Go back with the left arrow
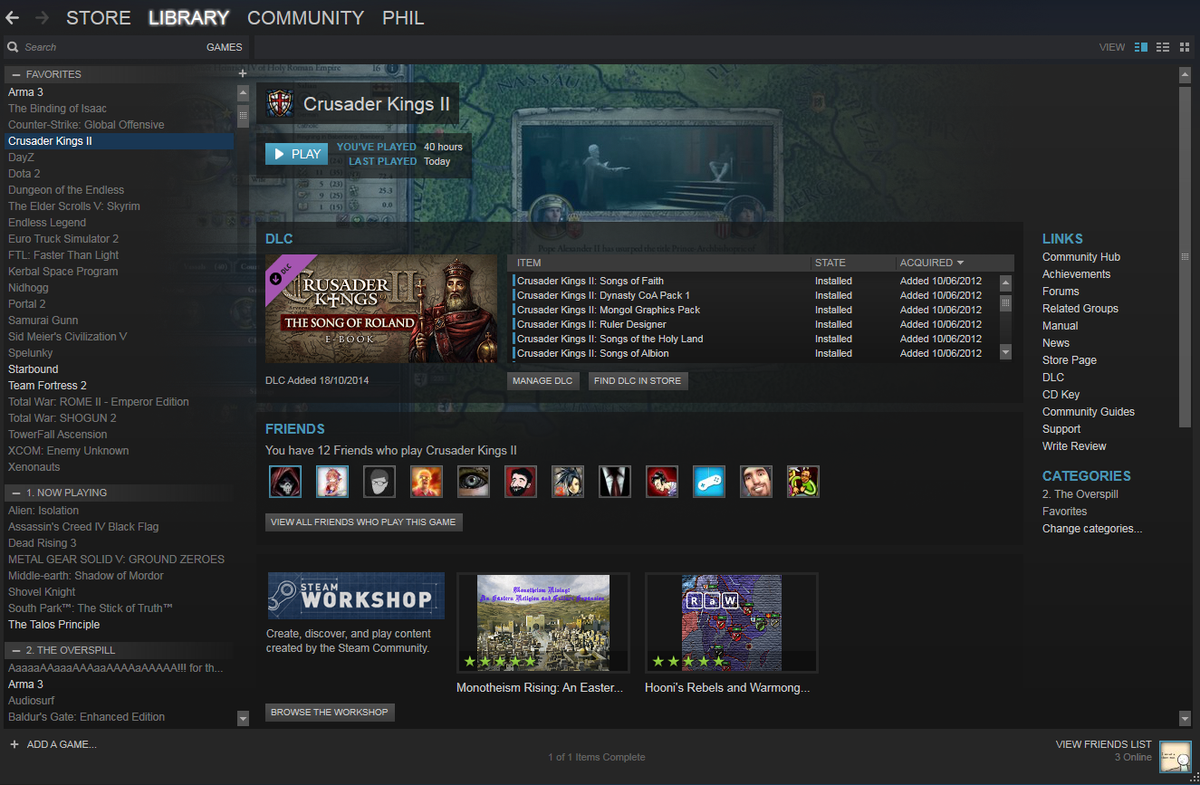The image size is (1200, 785). (x=12, y=18)
